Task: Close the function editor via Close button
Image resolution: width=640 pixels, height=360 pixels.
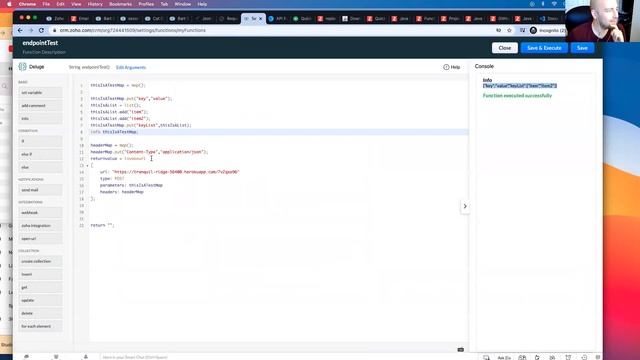Action: [504, 48]
